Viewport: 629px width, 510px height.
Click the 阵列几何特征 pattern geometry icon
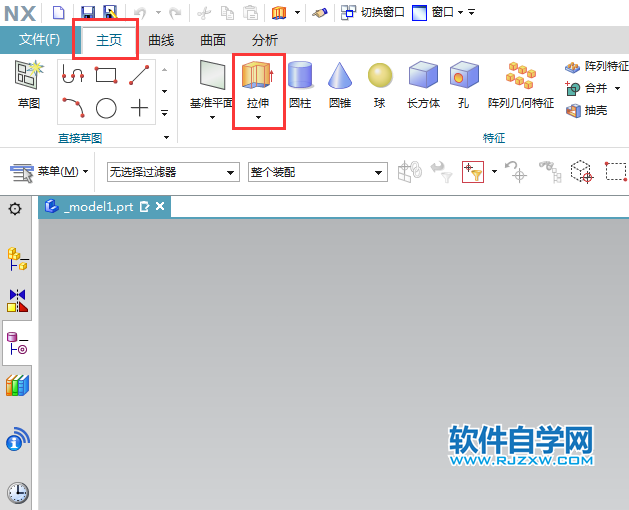tap(520, 78)
